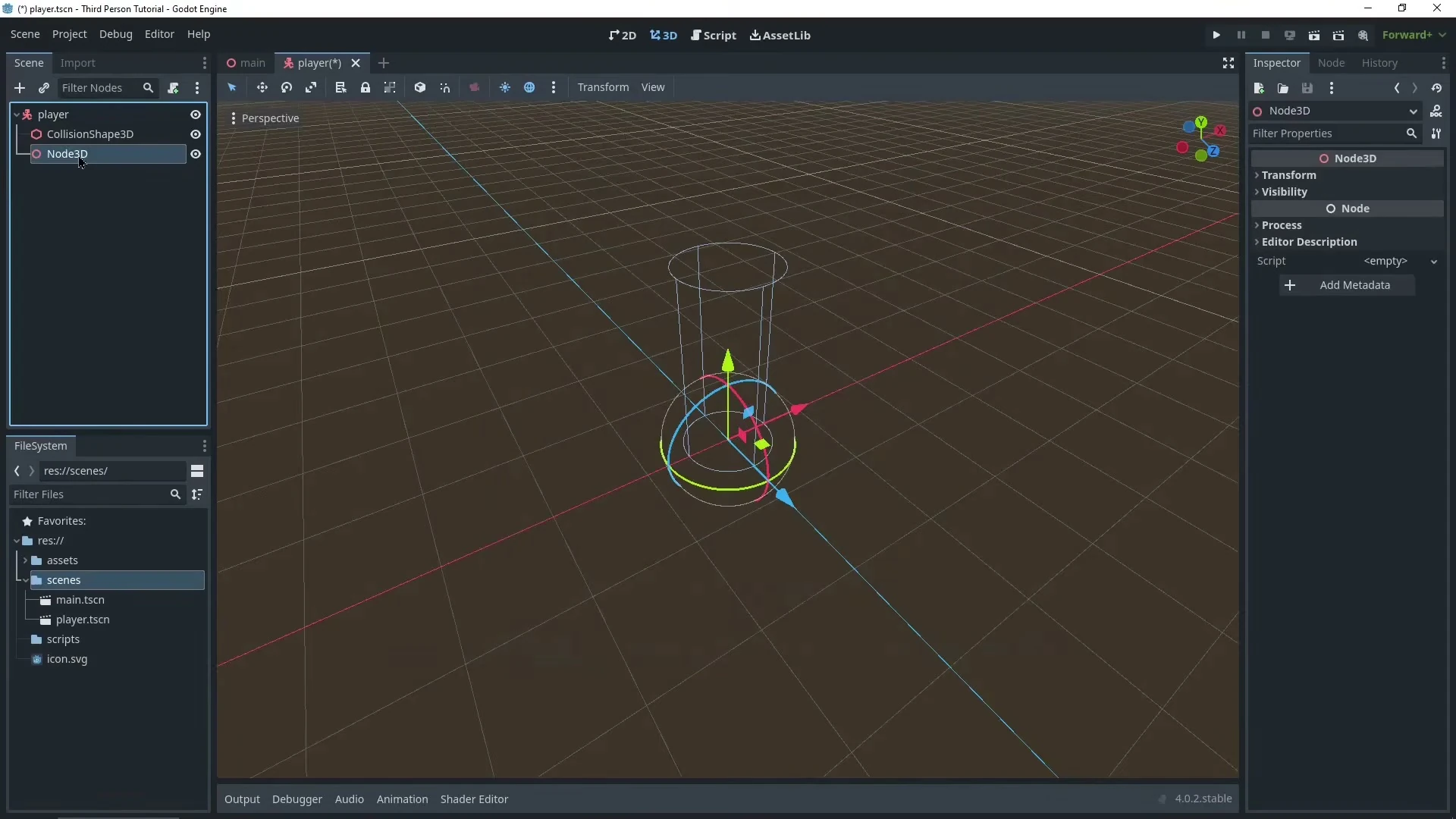Toggle FileSystem split view mode icon

[x=197, y=471]
